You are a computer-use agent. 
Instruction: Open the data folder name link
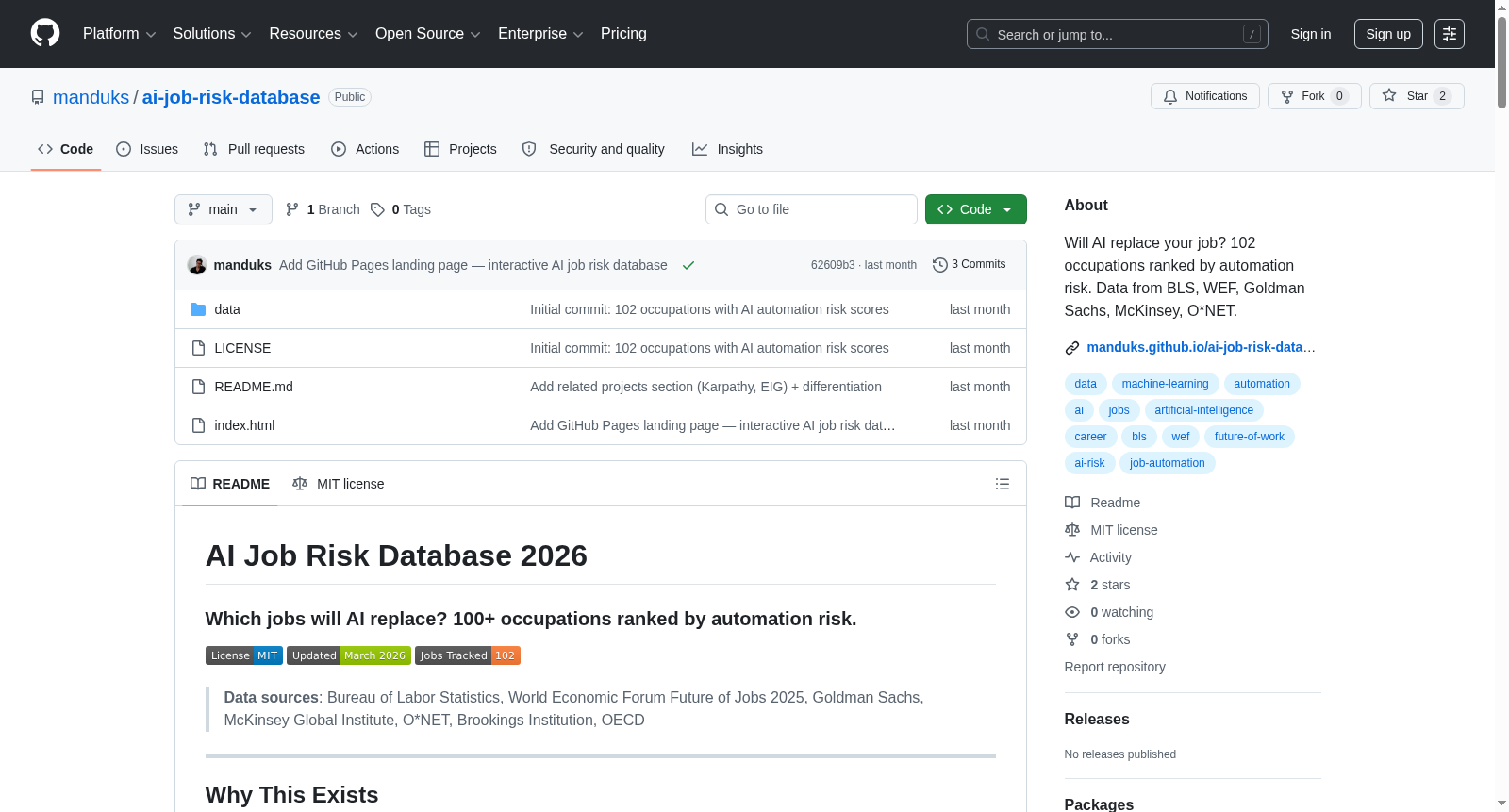coord(227,309)
